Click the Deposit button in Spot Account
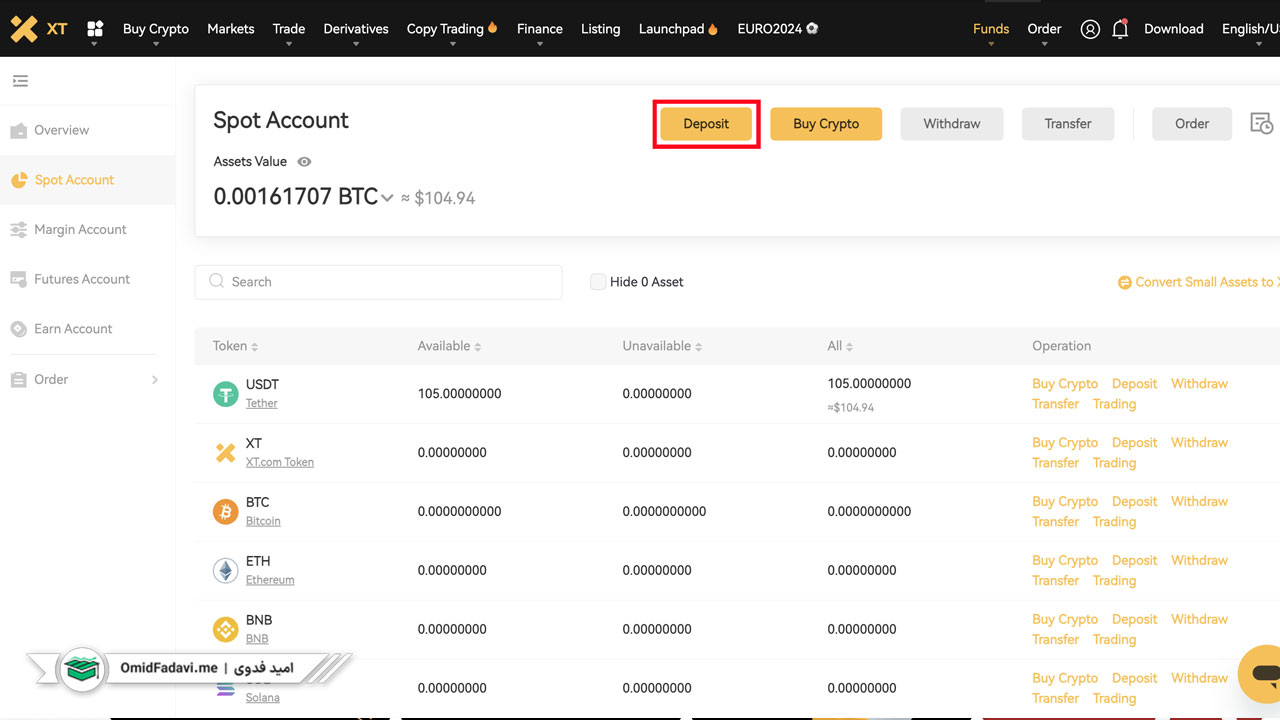Image resolution: width=1280 pixels, height=720 pixels. point(706,124)
